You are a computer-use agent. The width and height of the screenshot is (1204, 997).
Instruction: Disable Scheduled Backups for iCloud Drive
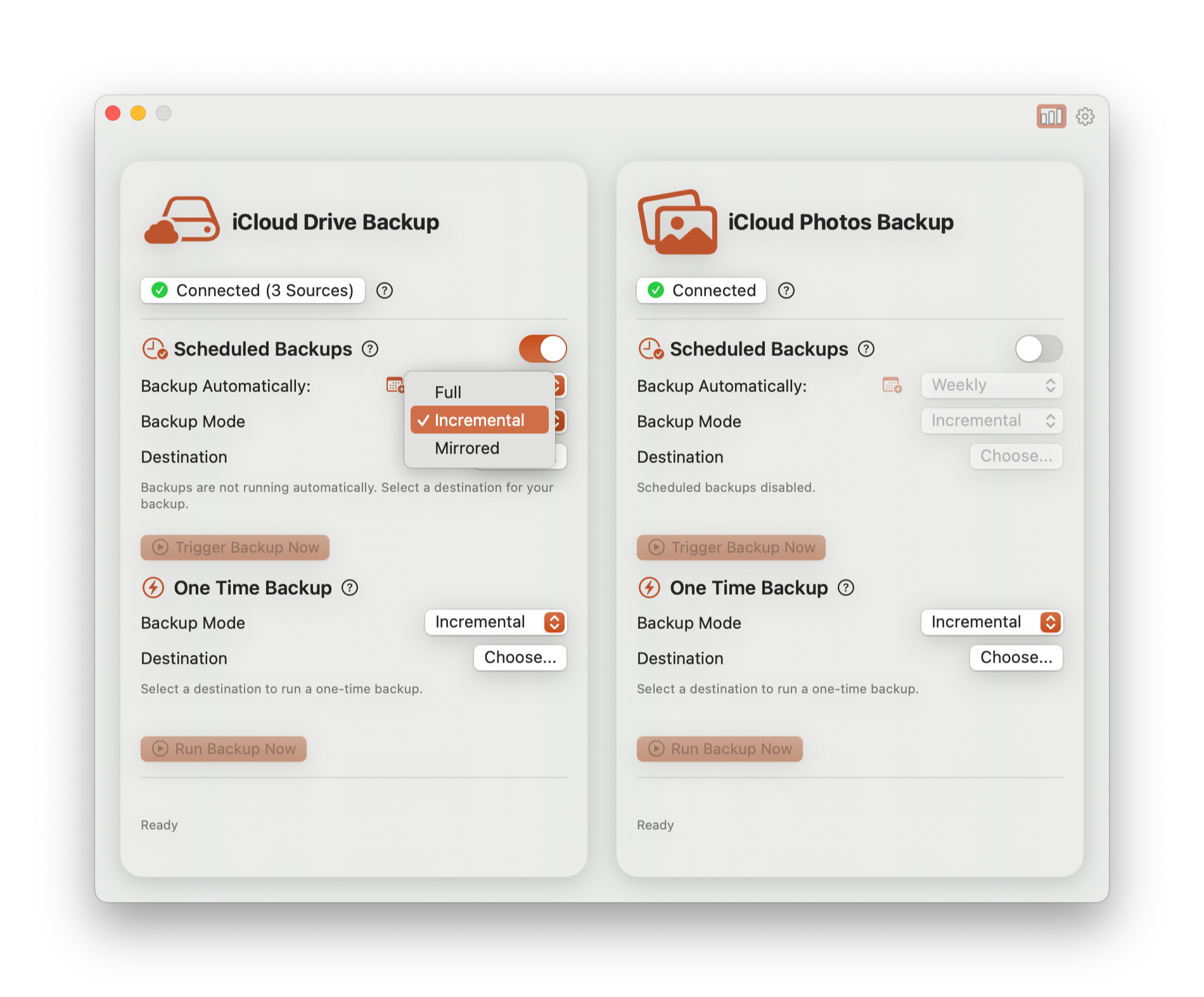coord(543,348)
